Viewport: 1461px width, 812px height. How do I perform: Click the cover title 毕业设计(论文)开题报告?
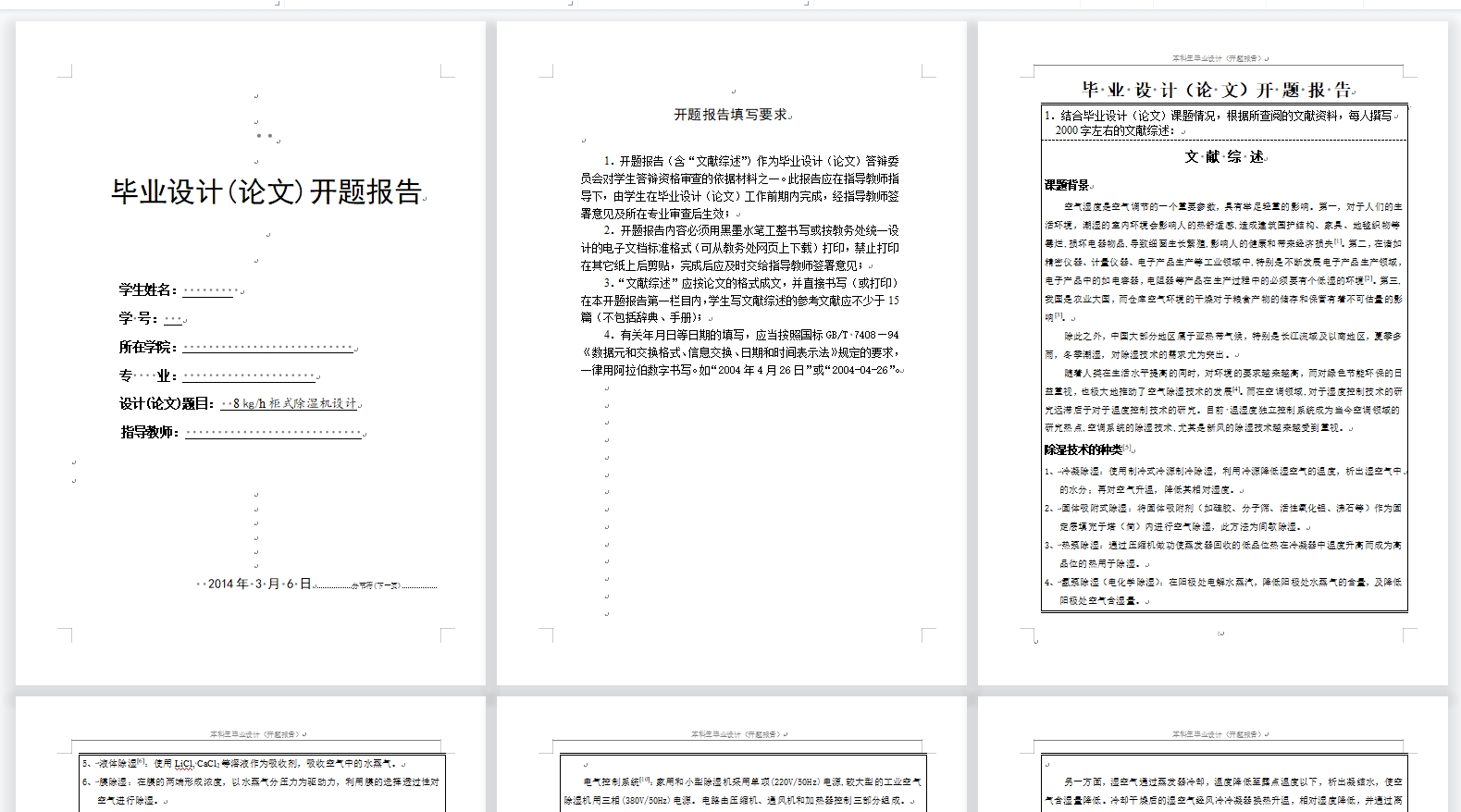(x=266, y=191)
